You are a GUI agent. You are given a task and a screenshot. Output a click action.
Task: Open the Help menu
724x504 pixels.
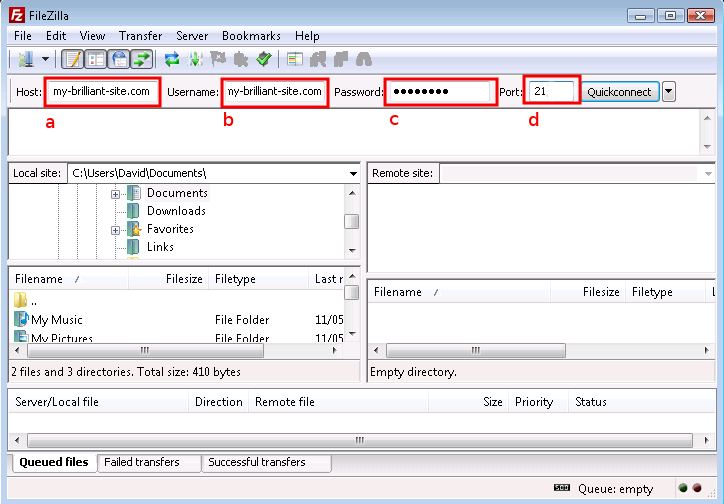tap(307, 36)
